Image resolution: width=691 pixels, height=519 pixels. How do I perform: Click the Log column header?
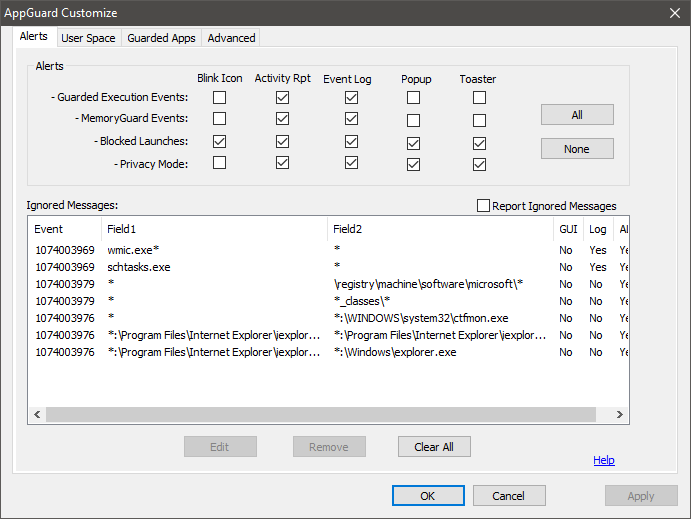[598, 229]
